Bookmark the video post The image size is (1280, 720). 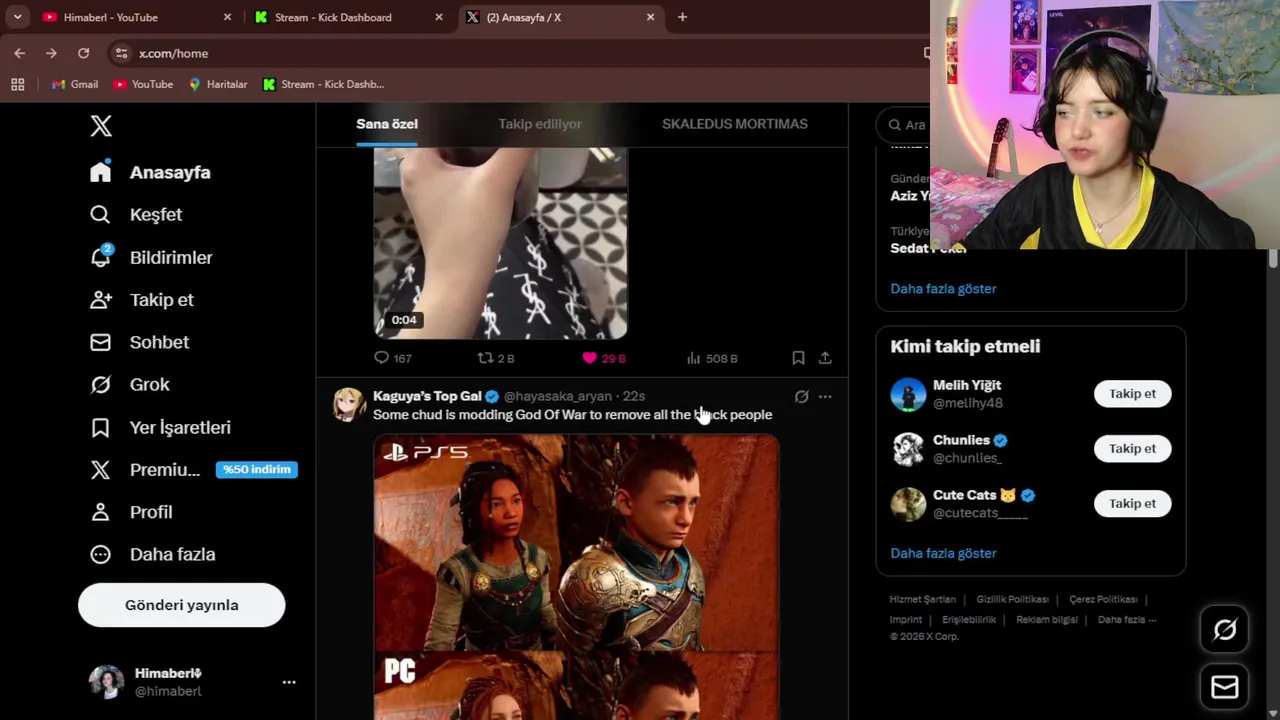coord(798,358)
